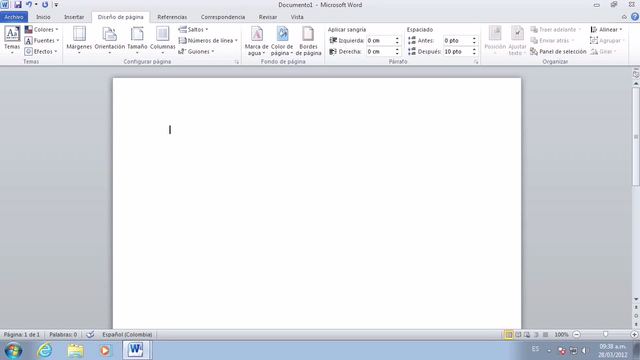This screenshot has width=640, height=360.
Task: Click the Word taskbar button
Action: click(x=136, y=350)
